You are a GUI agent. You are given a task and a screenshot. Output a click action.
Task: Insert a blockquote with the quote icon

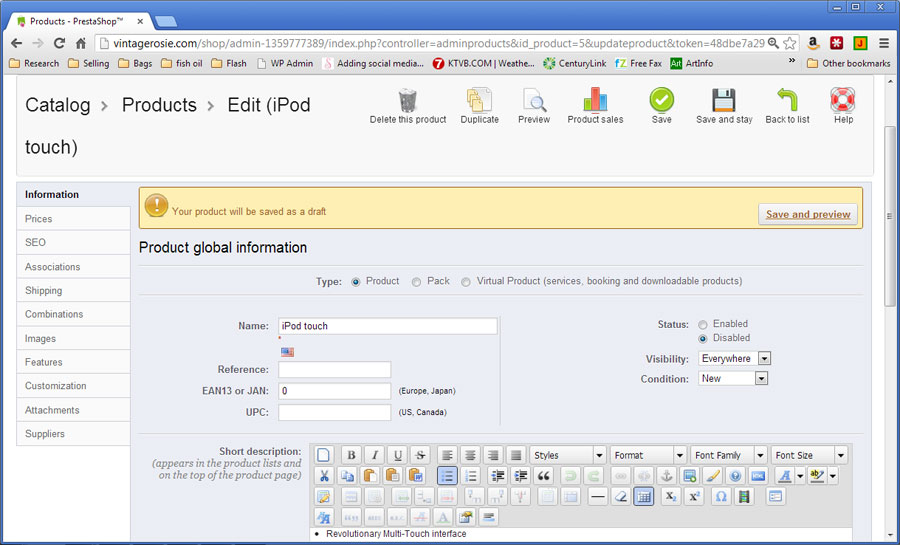pyautogui.click(x=543, y=476)
